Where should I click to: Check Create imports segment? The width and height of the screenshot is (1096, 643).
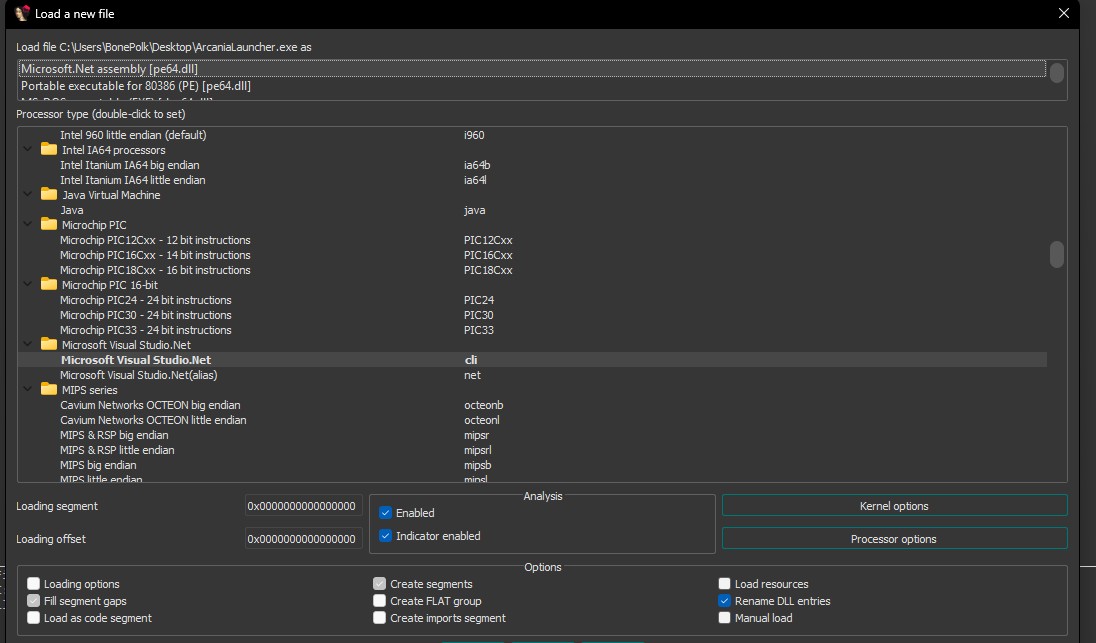click(380, 618)
